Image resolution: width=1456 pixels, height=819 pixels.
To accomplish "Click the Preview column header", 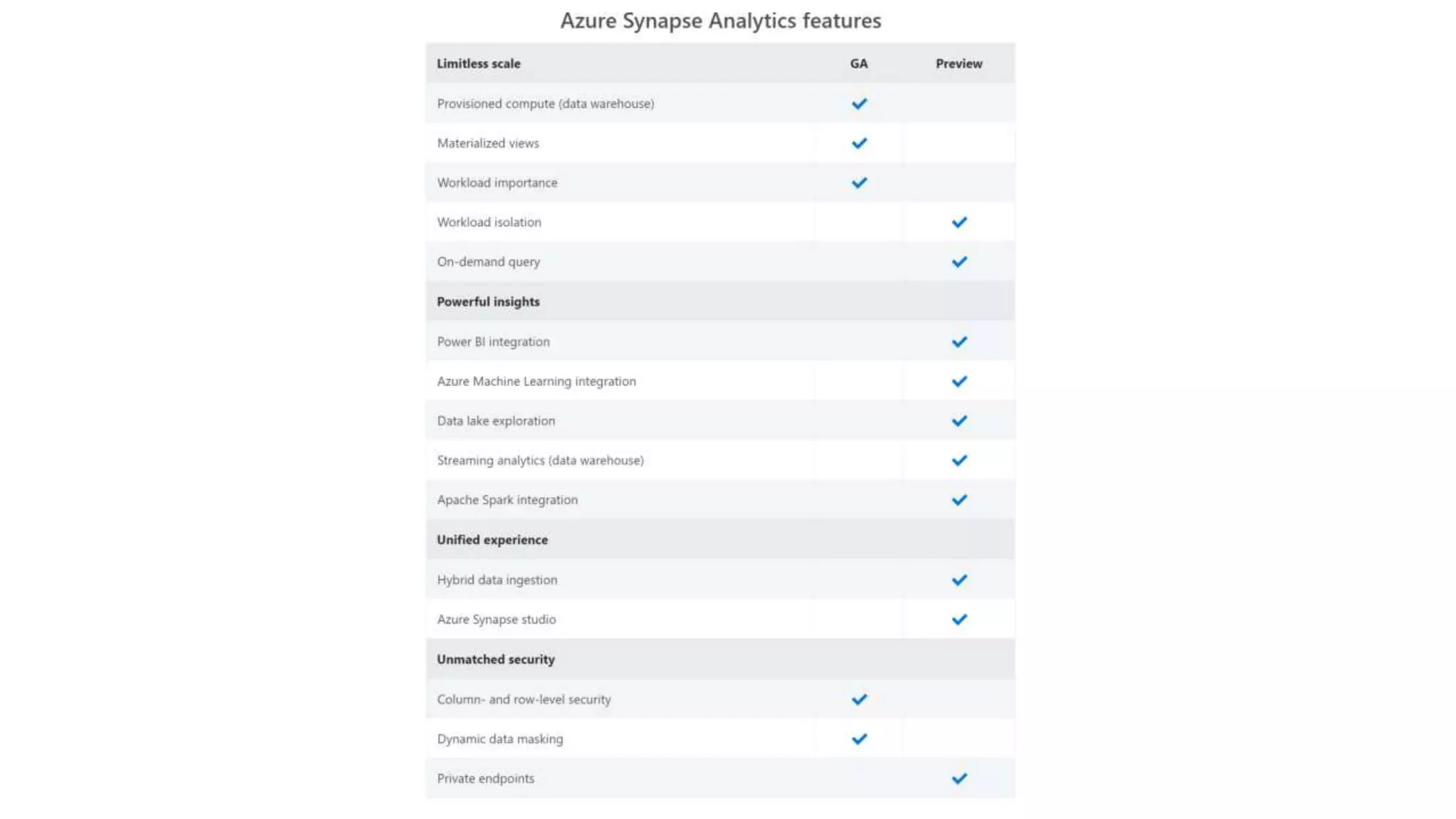I will [958, 64].
